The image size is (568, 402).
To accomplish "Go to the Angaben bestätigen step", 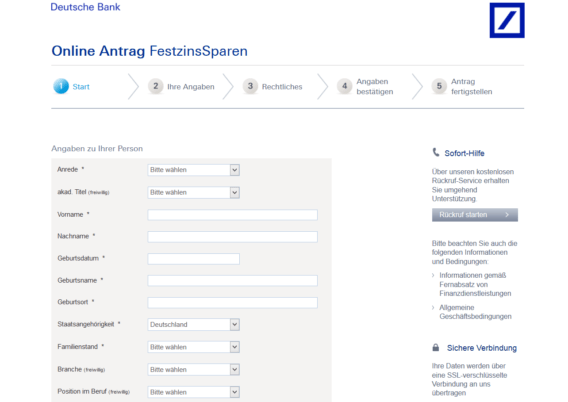I will [375, 87].
